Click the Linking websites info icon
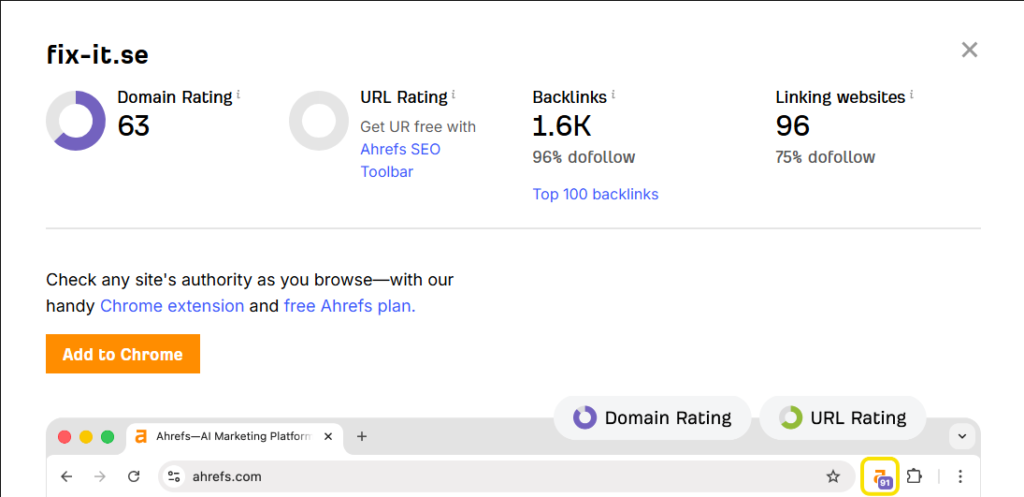The height and width of the screenshot is (497, 1024). (x=912, y=95)
